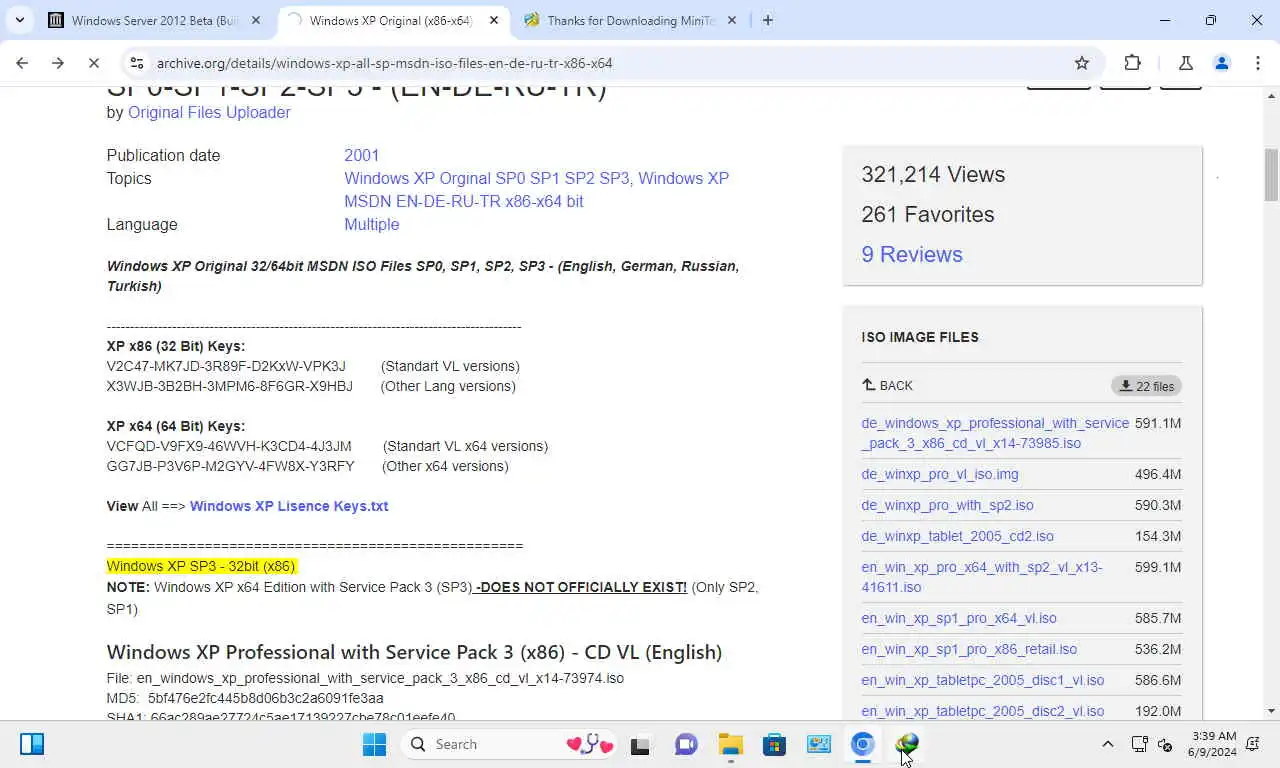This screenshot has height=768, width=1280.
Task: Download en_win_xp_sp1_pro_x64_vl.iso
Action: coord(958,618)
